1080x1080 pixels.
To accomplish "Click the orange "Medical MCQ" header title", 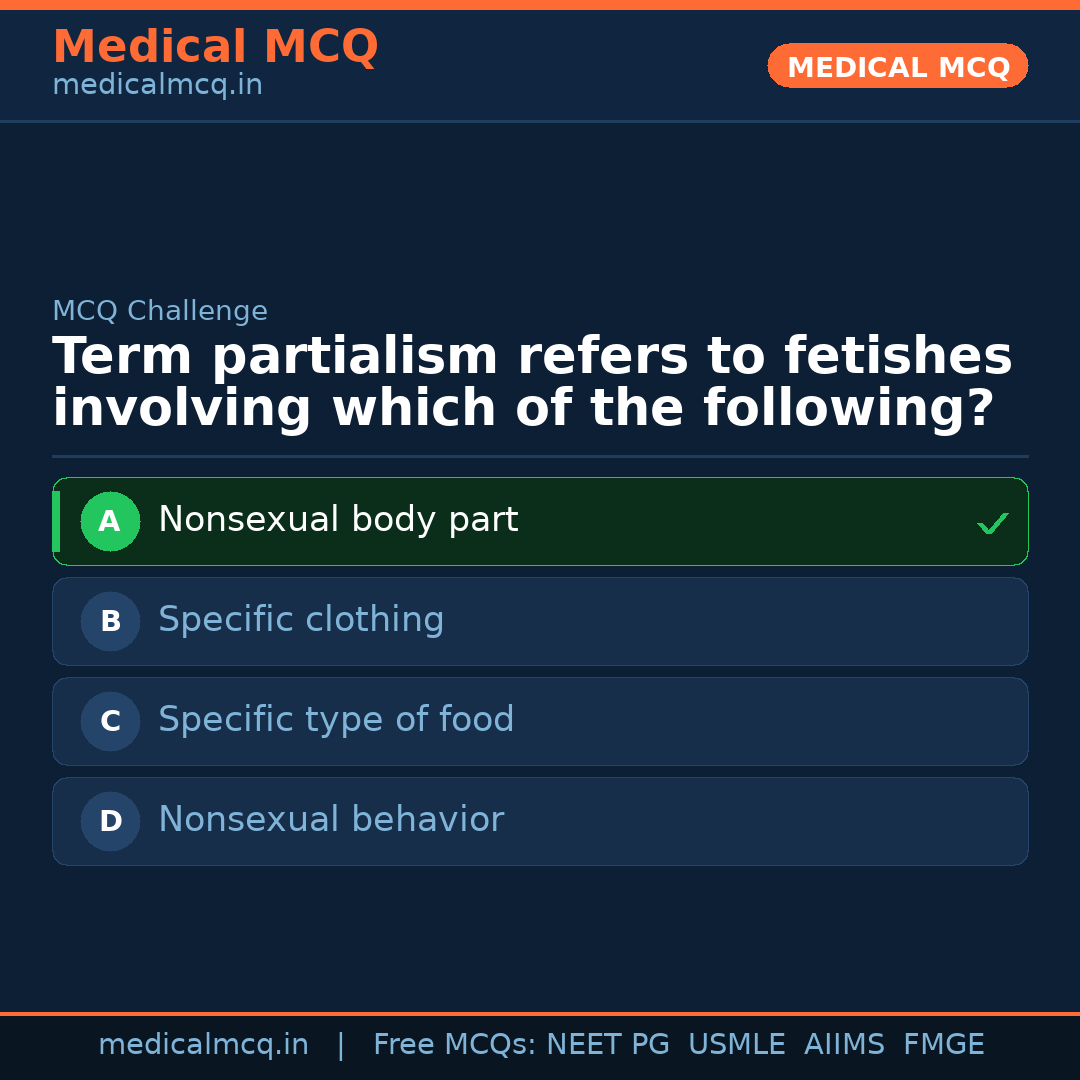I will coord(215,47).
